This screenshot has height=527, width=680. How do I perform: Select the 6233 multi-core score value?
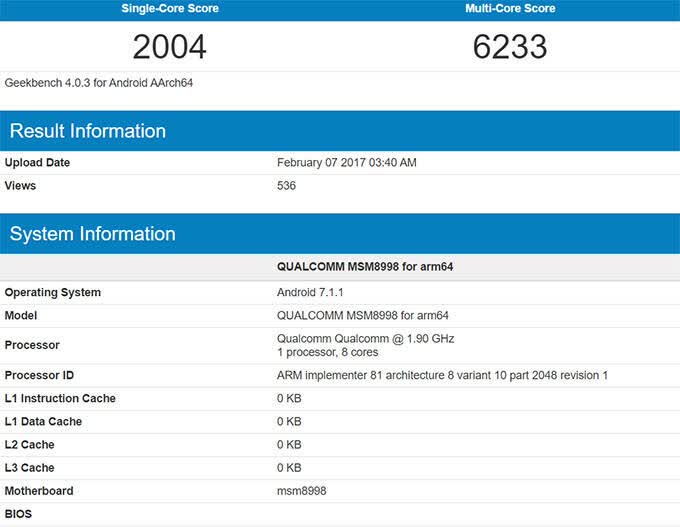tap(510, 46)
